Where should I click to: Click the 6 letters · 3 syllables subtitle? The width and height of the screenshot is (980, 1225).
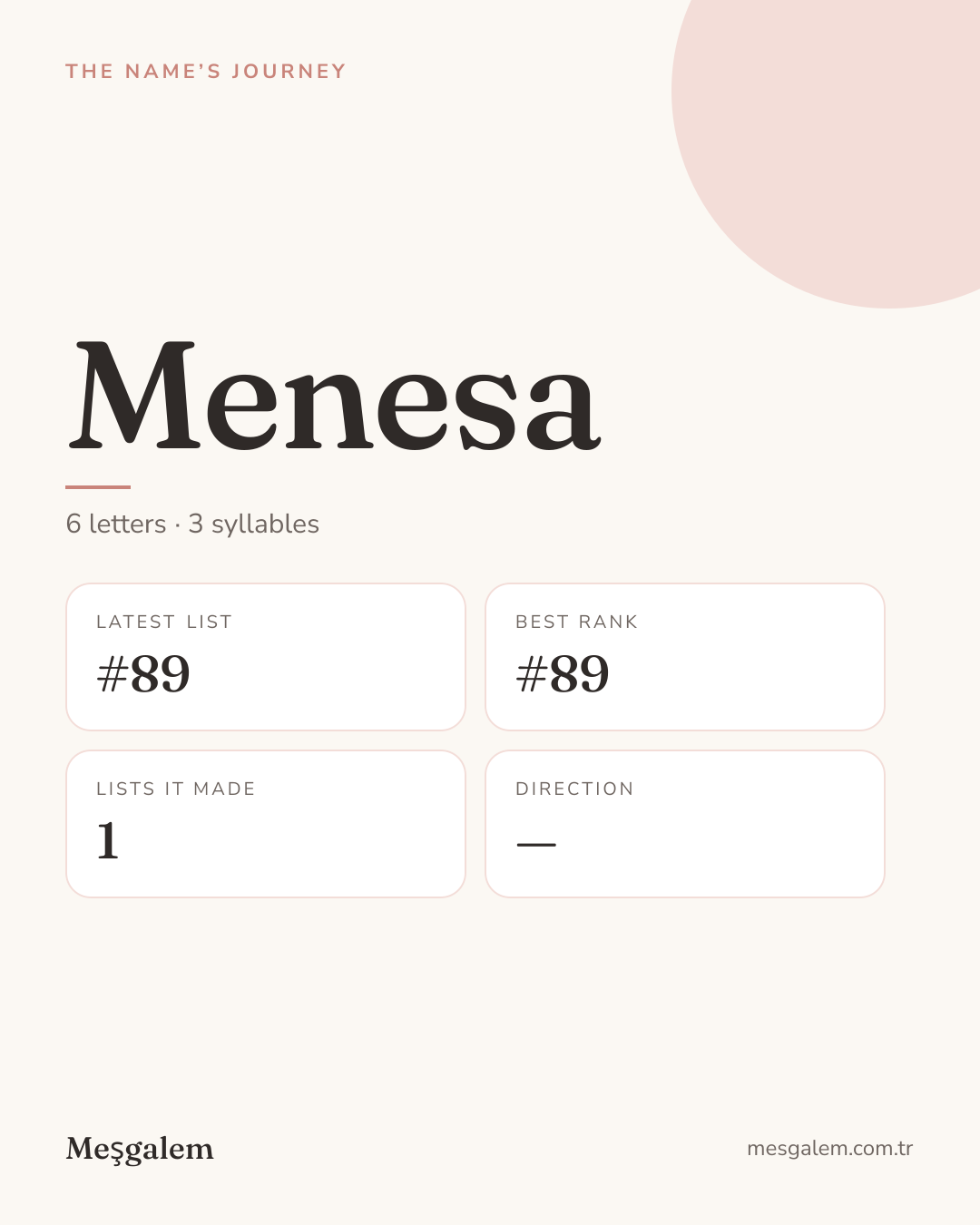[192, 524]
